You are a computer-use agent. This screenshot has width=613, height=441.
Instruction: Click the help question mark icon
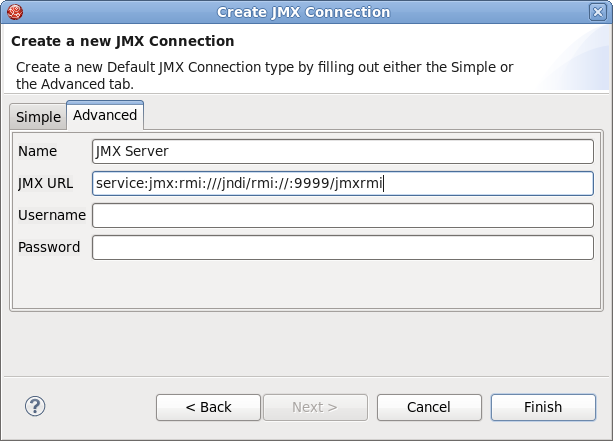pyautogui.click(x=35, y=407)
